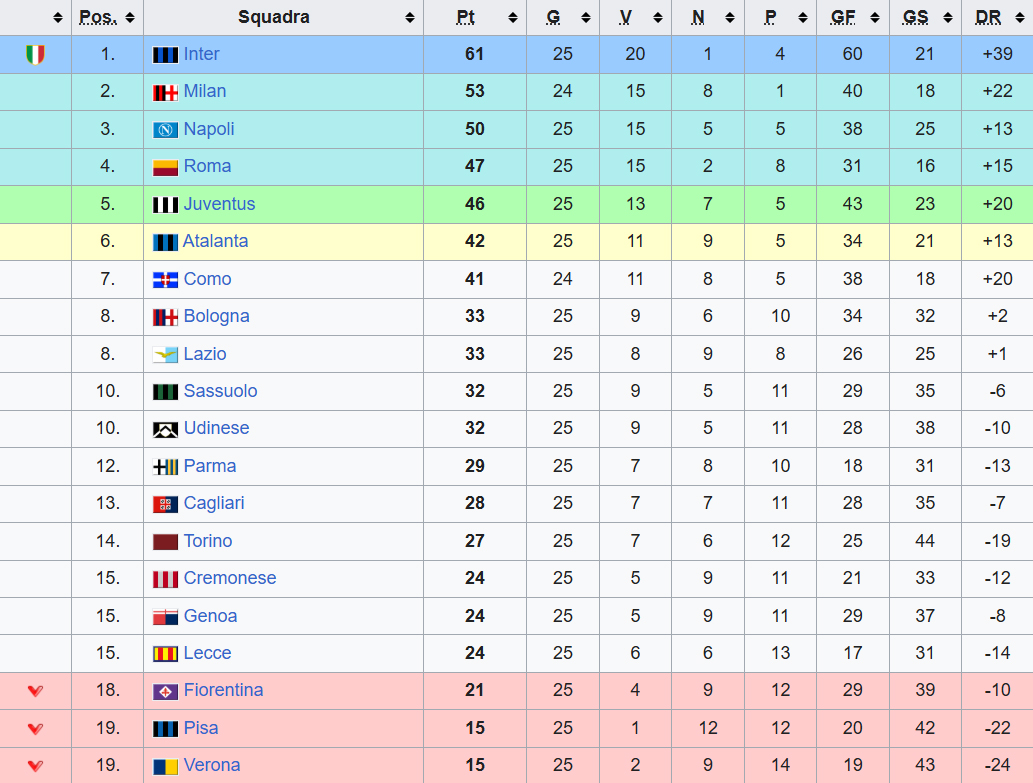Click the Lazio eagle flag icon
1033x783 pixels.
pos(165,354)
